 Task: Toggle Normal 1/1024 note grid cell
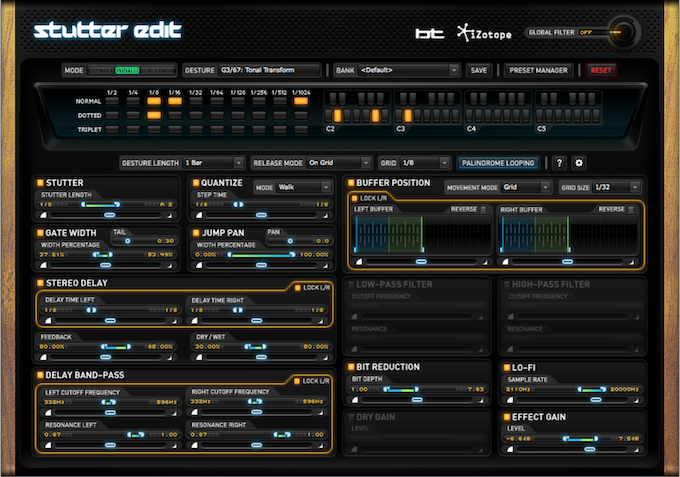pos(301,101)
